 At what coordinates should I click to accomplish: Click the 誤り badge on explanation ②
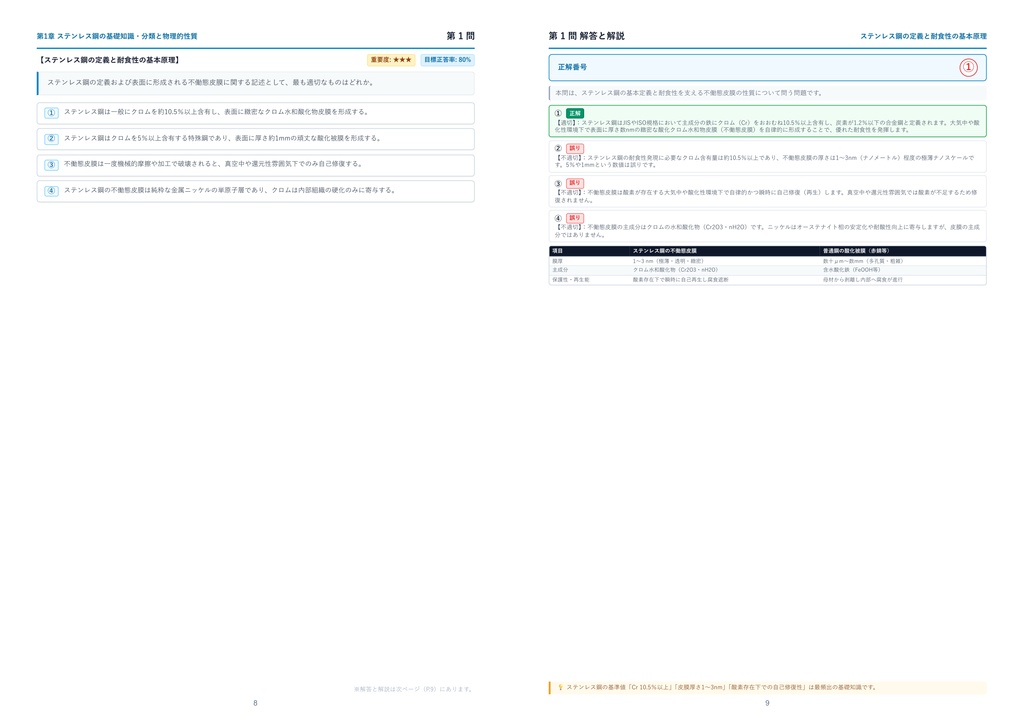pyautogui.click(x=575, y=148)
